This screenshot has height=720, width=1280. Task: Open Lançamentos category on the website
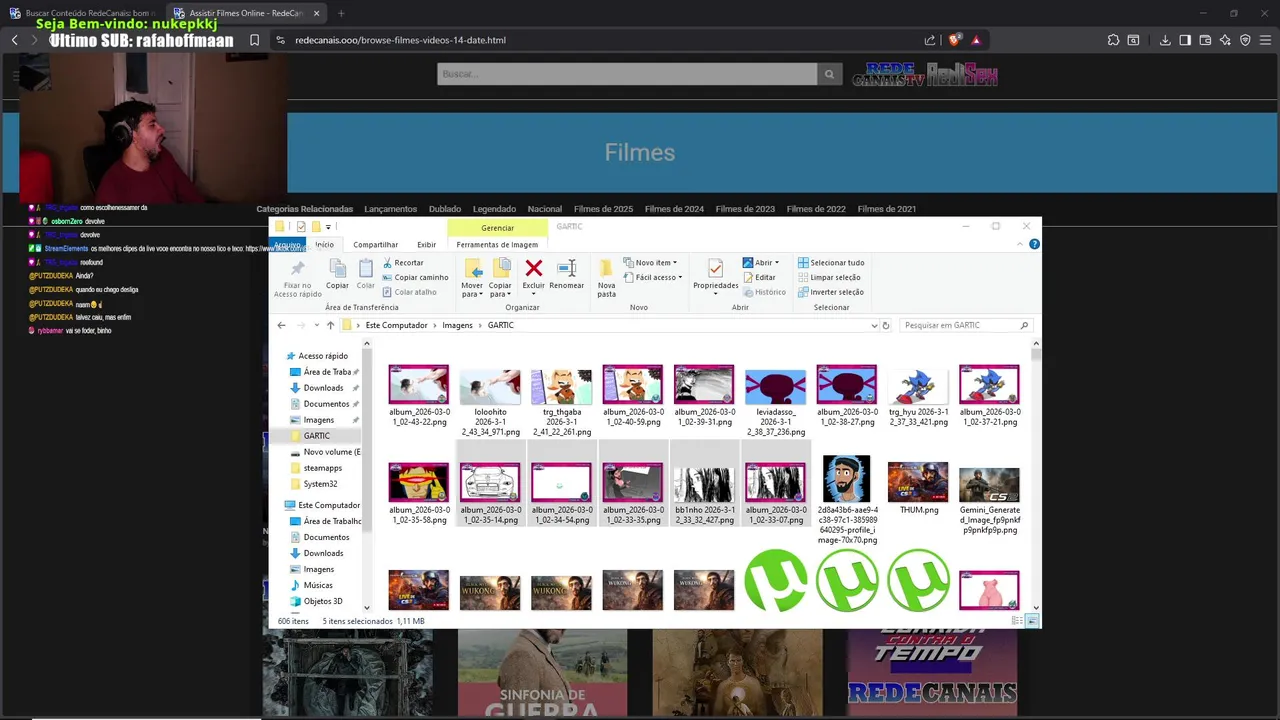[x=390, y=209]
